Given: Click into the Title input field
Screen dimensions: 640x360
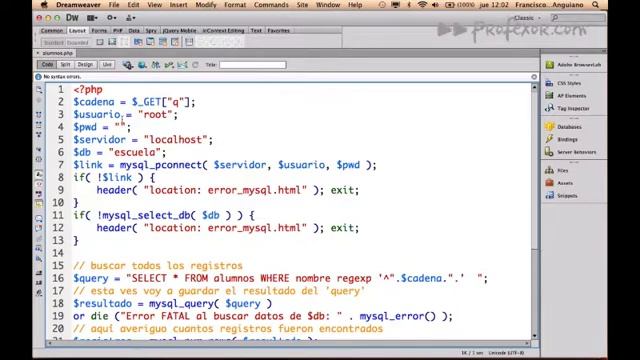Looking at the screenshot, I should point(253,65).
